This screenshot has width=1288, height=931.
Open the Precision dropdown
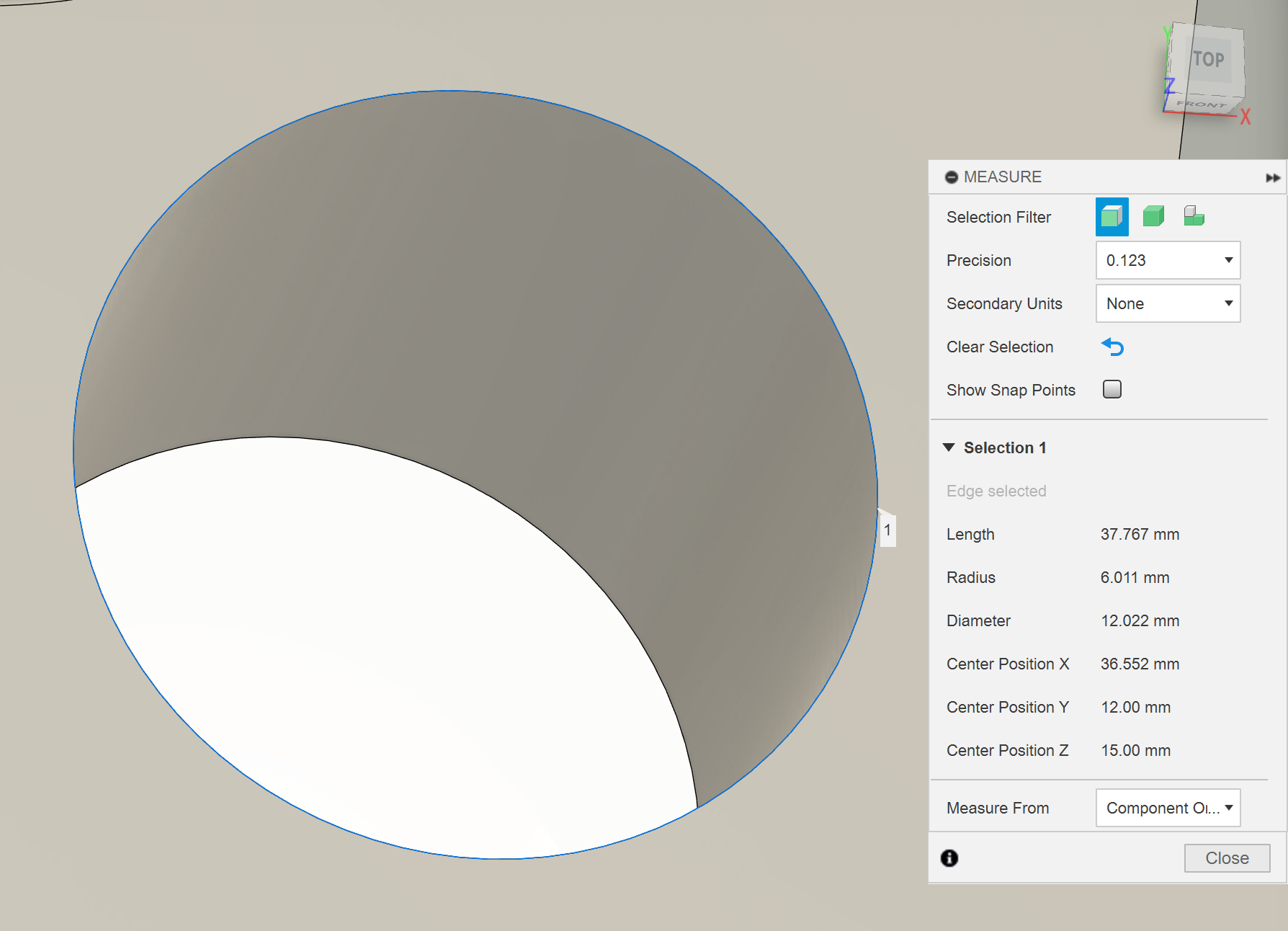click(1167, 261)
